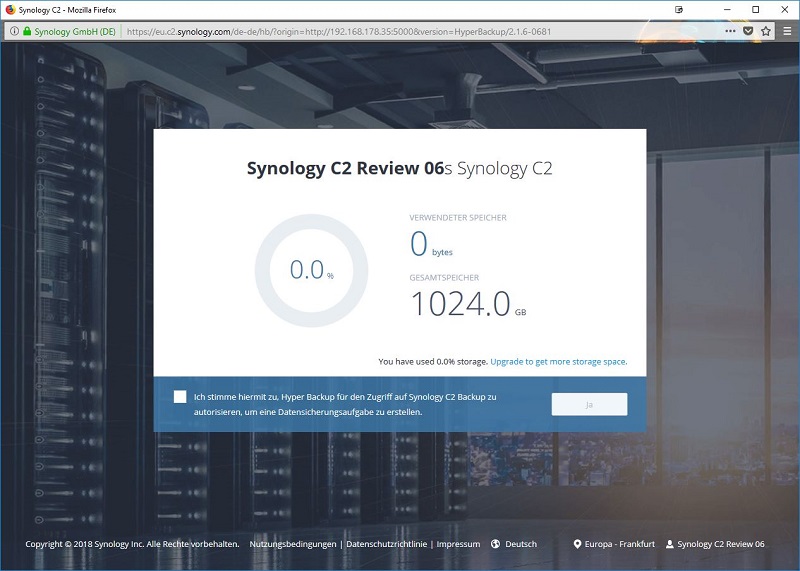Click the 1024.0 GB total storage value
800x571 pixels.
[x=468, y=304]
